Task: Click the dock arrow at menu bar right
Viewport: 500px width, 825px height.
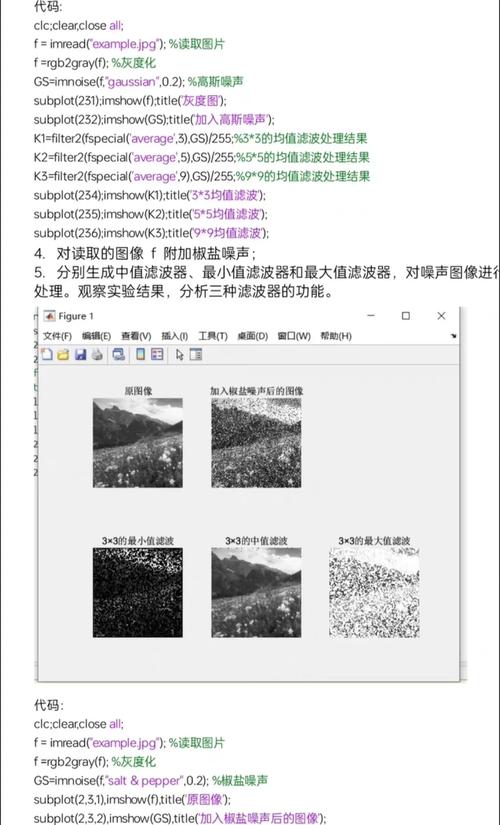Action: coord(453,336)
